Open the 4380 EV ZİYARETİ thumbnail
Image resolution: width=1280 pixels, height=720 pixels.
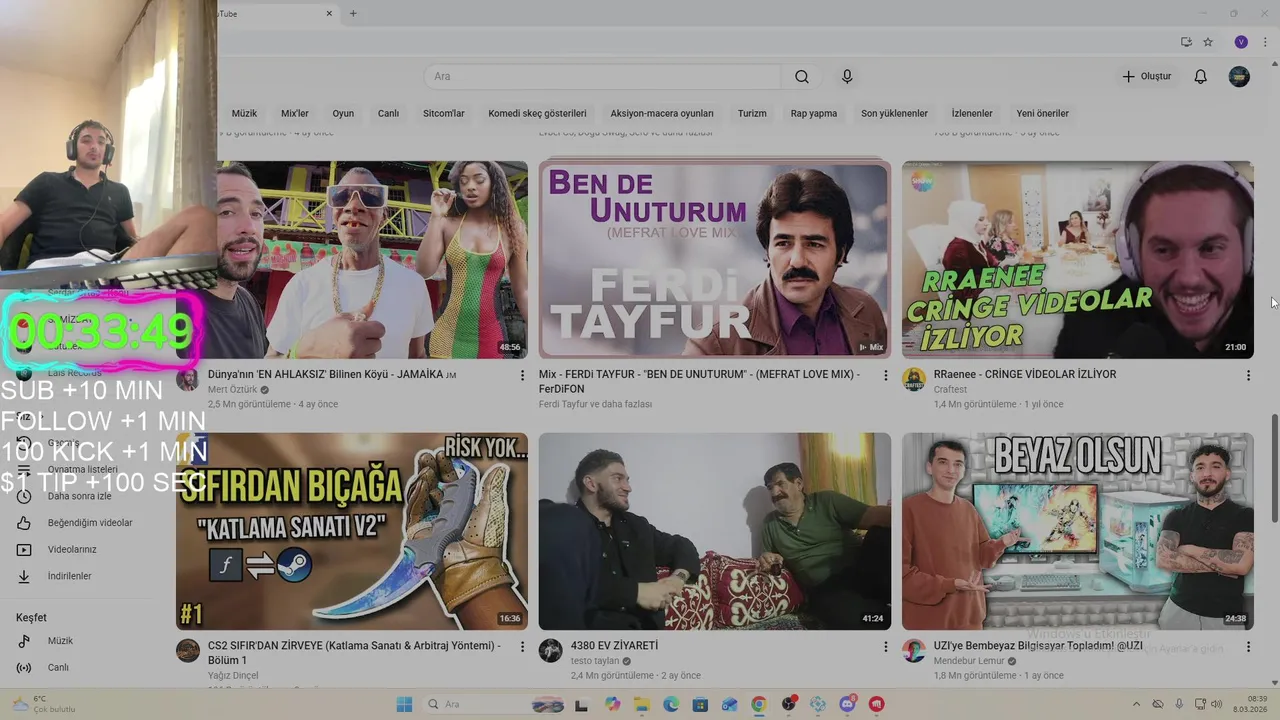[x=714, y=531]
